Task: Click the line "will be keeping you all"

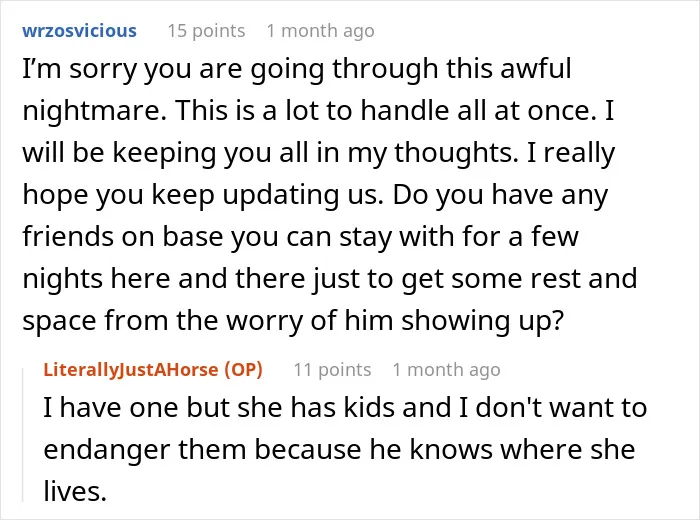Action: point(319,153)
